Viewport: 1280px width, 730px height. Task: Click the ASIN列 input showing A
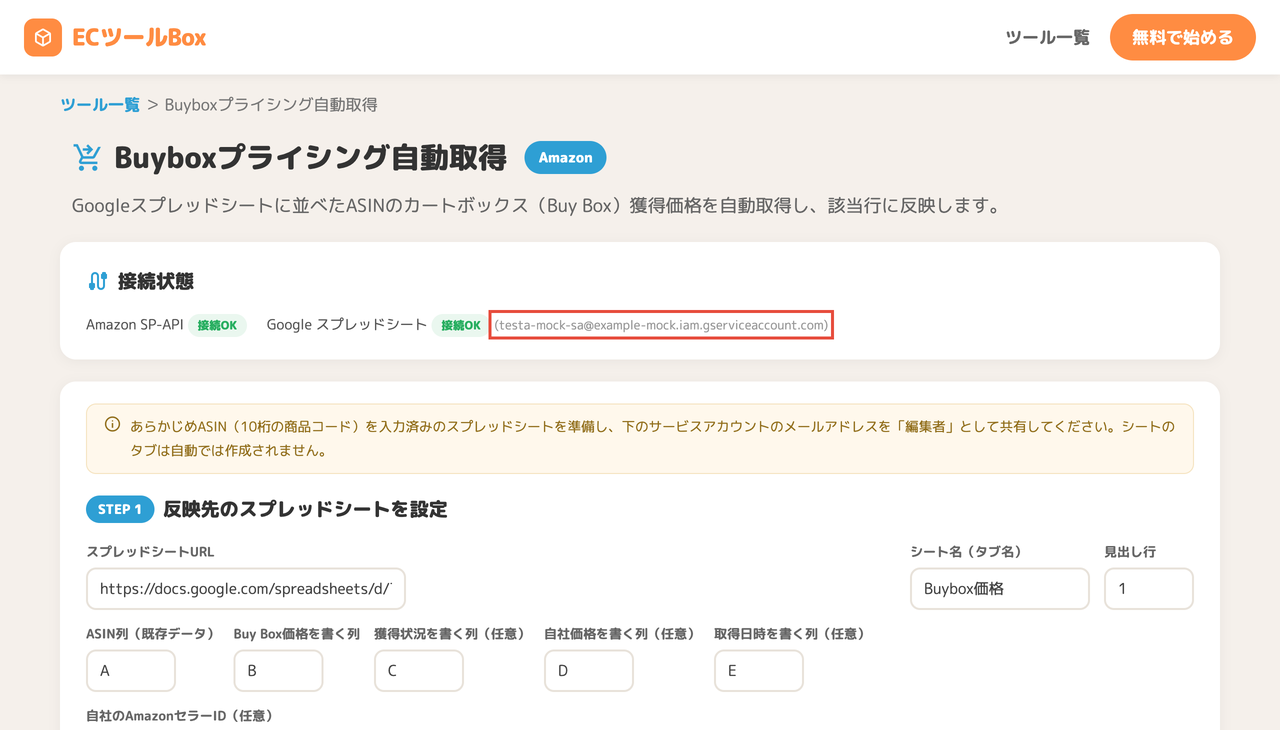[131, 671]
